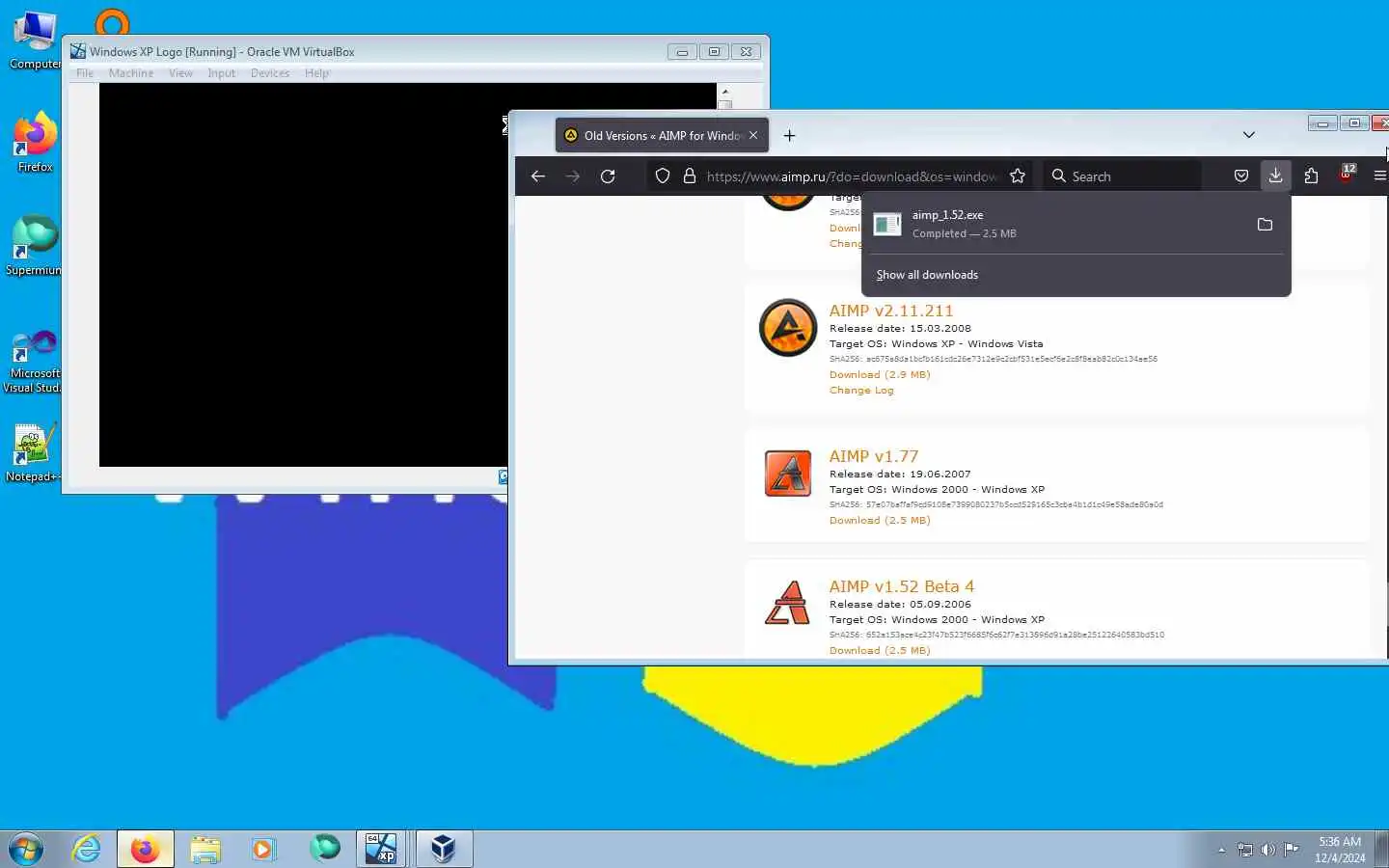Click the uBlock extension icon with badge 12
Screen dimensions: 1389x868
pyautogui.click(x=1347, y=175)
